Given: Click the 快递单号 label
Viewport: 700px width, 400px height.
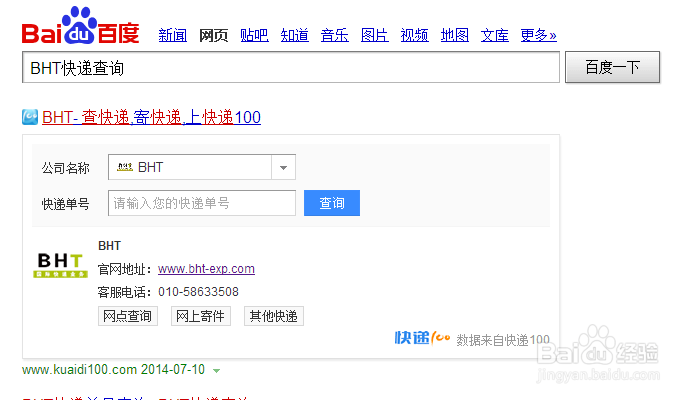Looking at the screenshot, I should tap(66, 204).
